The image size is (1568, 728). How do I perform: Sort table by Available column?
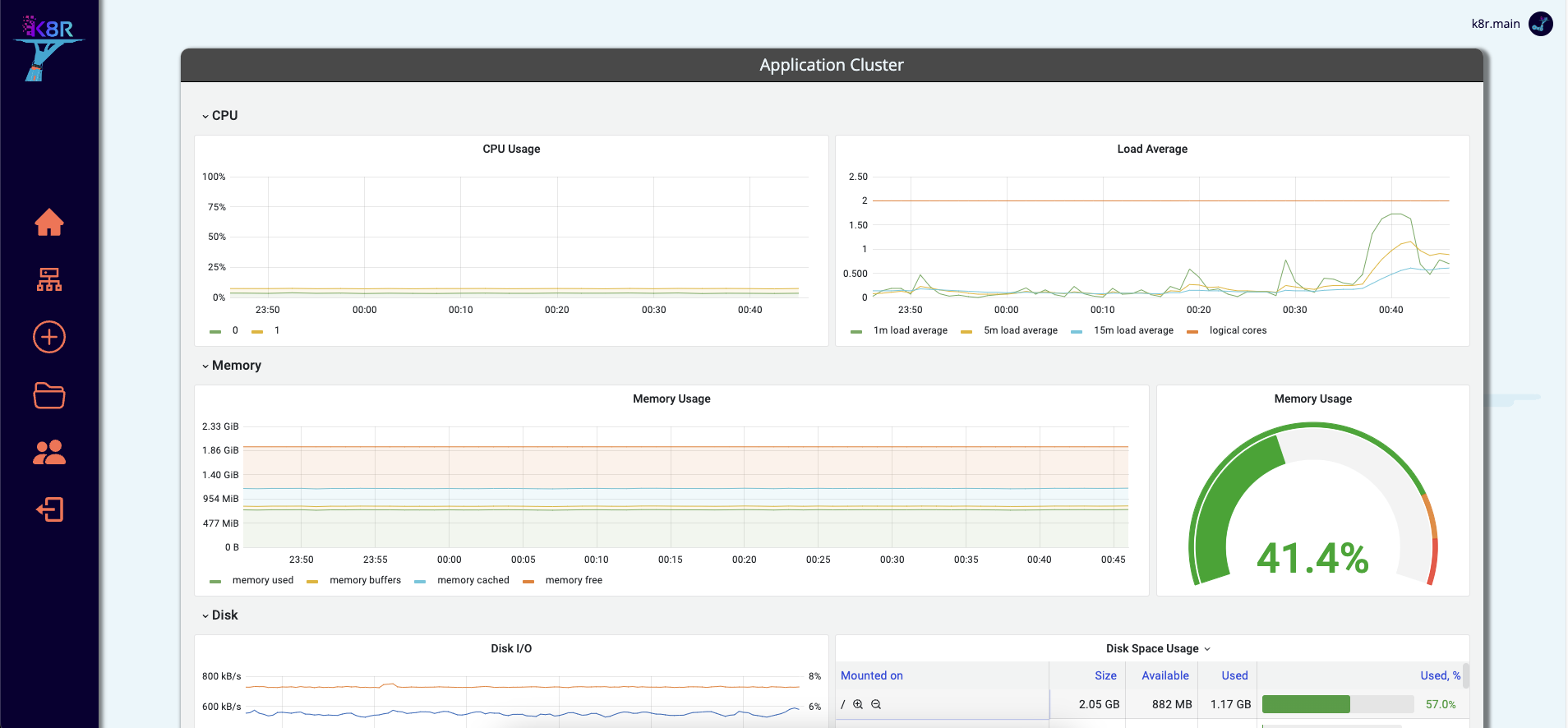coord(1165,675)
